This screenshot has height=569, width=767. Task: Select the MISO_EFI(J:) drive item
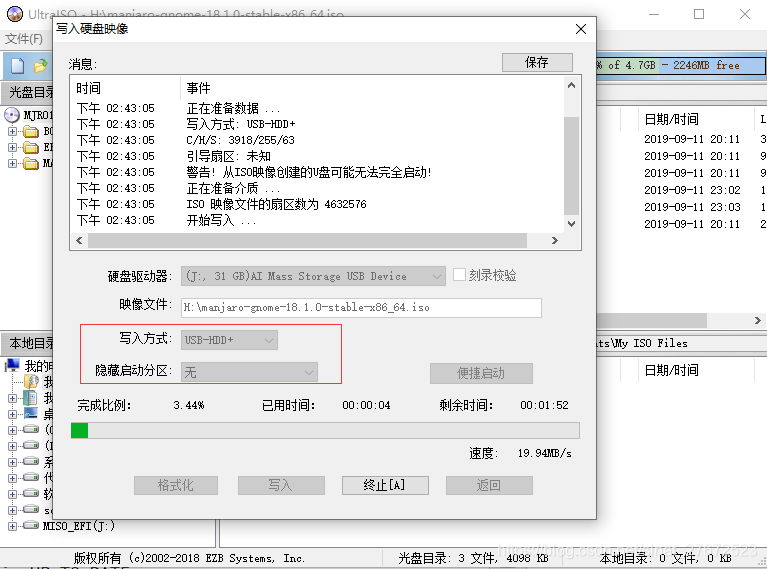pyautogui.click(x=79, y=525)
